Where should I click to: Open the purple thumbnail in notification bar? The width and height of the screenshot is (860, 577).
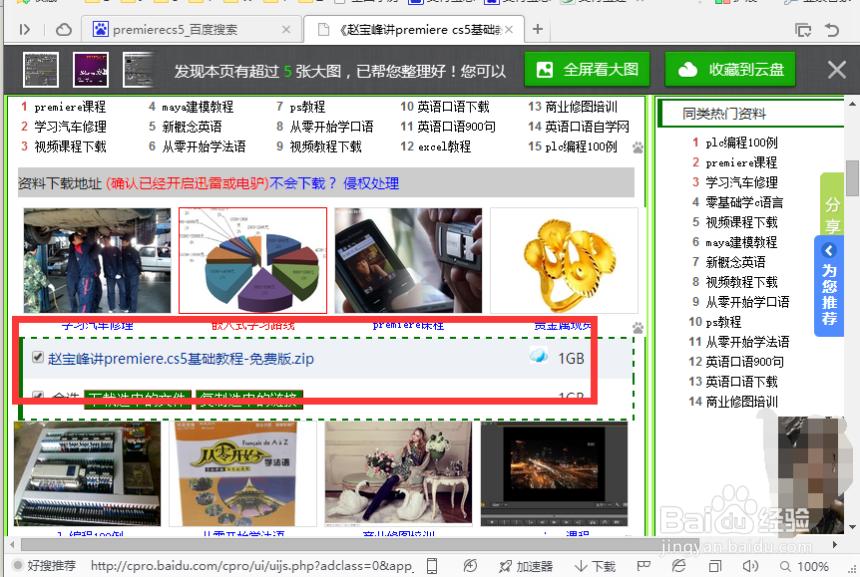(91, 70)
